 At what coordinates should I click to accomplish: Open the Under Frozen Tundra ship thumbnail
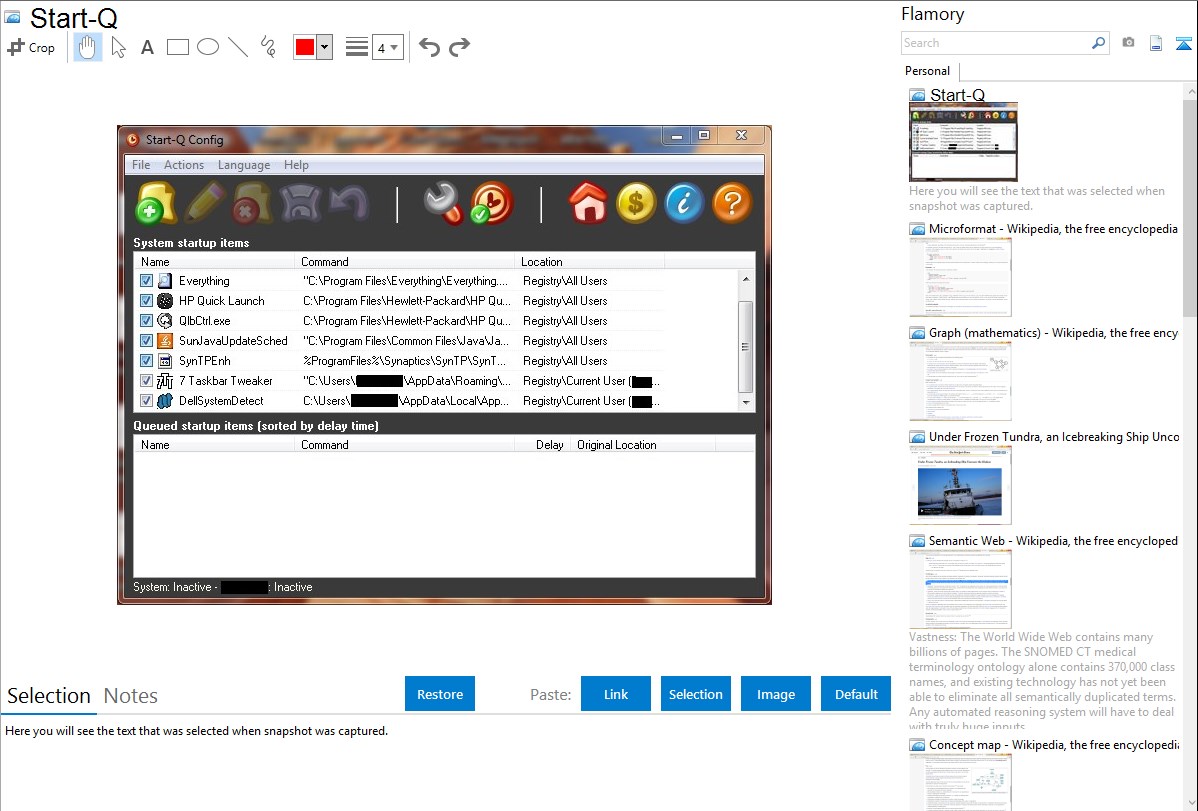coord(960,485)
